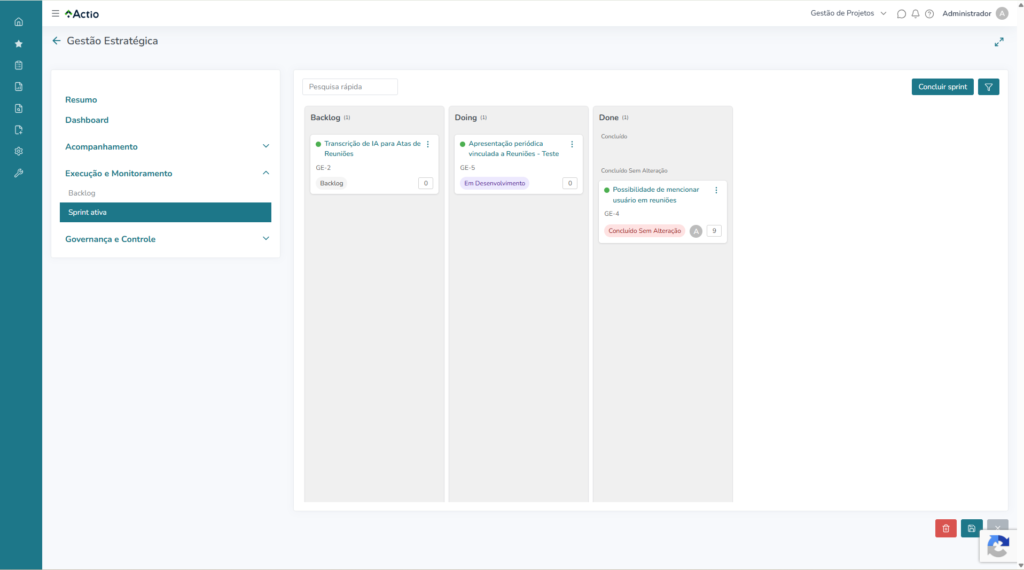Click the GE-2 card identifier
The image size is (1024, 570).
pos(323,168)
